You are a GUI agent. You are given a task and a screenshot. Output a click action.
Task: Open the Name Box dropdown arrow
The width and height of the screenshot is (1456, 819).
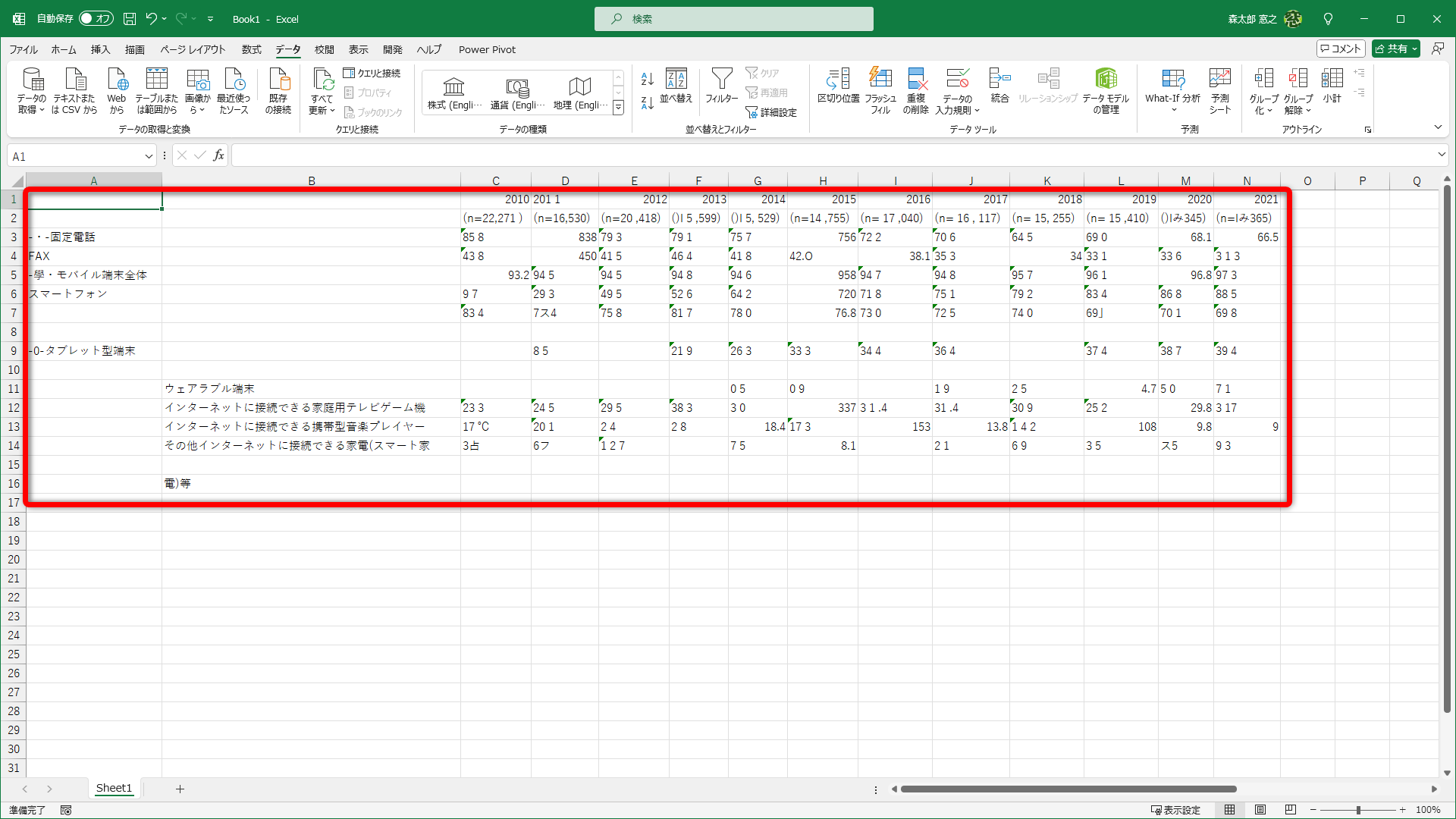149,156
